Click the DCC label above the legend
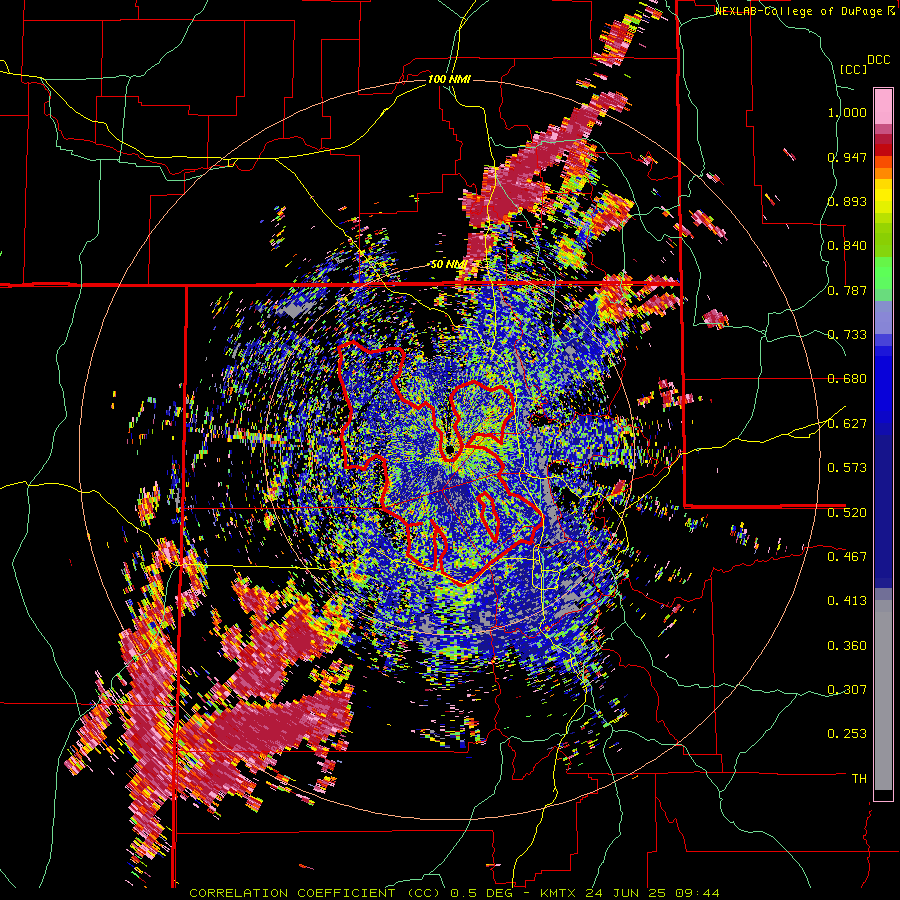Image resolution: width=900 pixels, height=900 pixels. pyautogui.click(x=878, y=60)
